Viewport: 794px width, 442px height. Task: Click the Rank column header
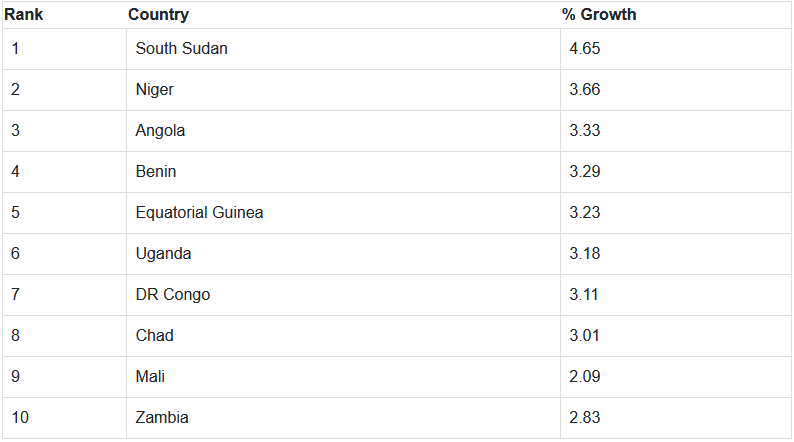click(x=22, y=15)
